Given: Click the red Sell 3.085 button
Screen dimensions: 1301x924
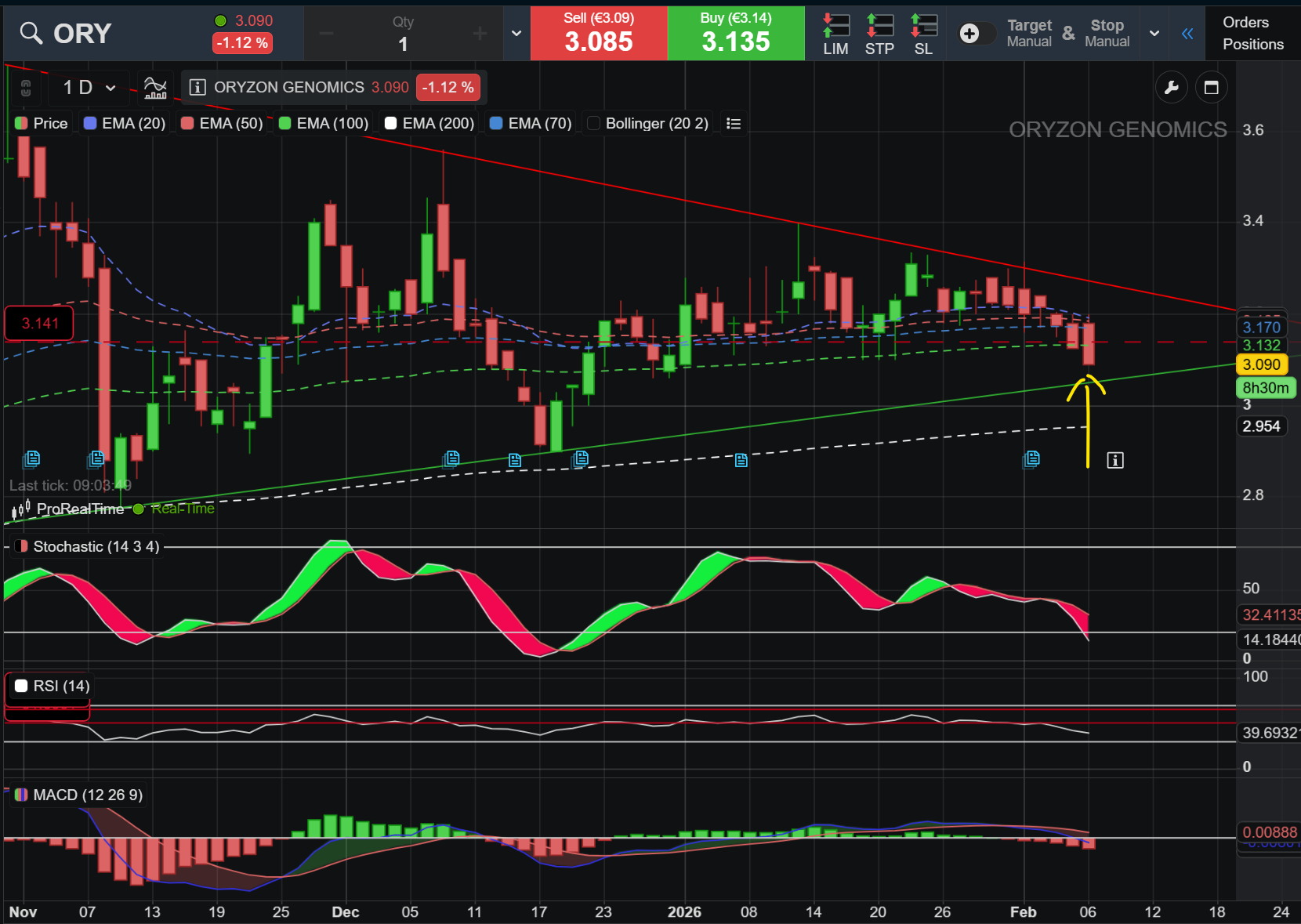Looking at the screenshot, I should pos(599,33).
